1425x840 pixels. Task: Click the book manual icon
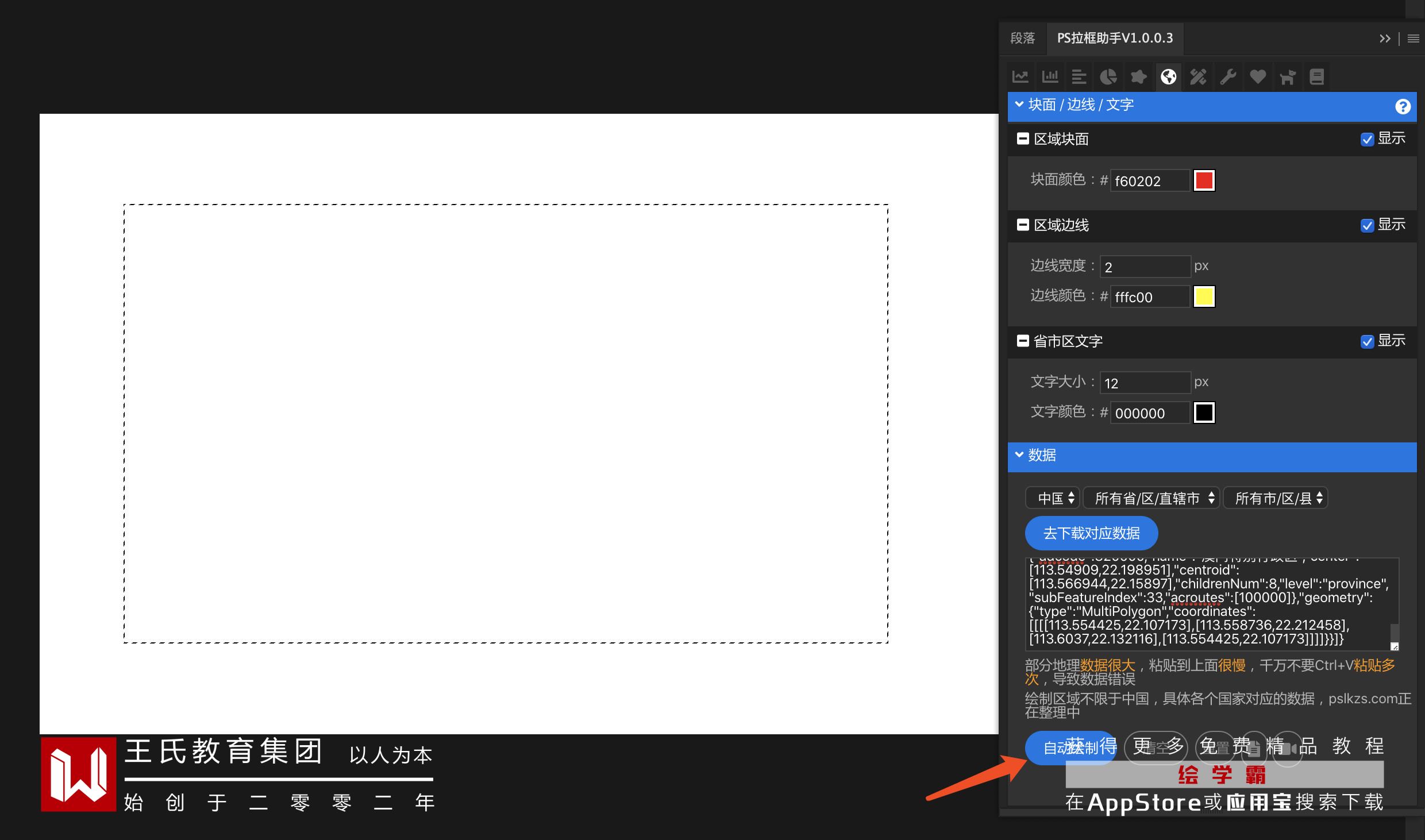[x=1317, y=76]
